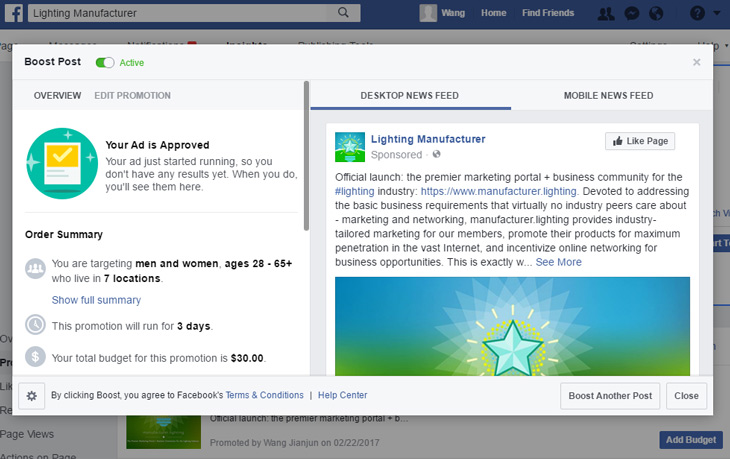Expand post text with See More
730x459 pixels.
(558, 262)
